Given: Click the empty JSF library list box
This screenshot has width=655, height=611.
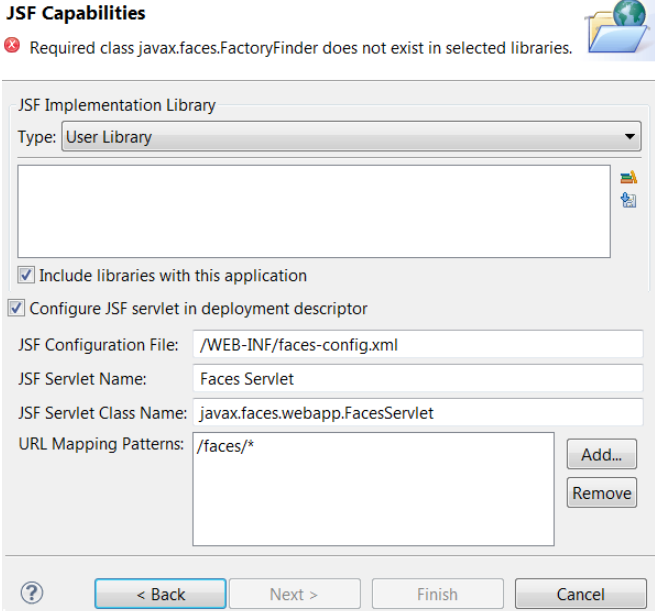Looking at the screenshot, I should tap(314, 211).
